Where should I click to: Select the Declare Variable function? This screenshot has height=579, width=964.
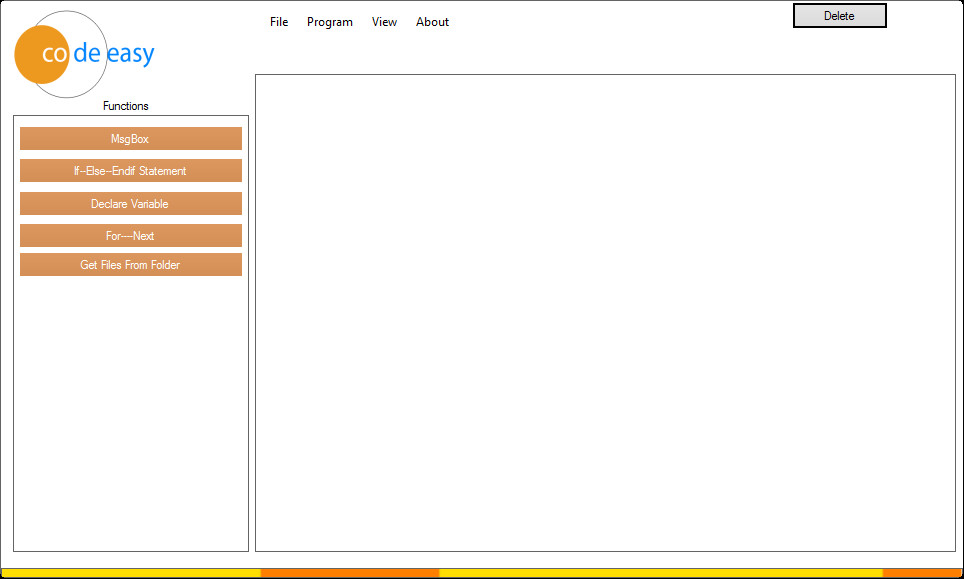pos(130,203)
